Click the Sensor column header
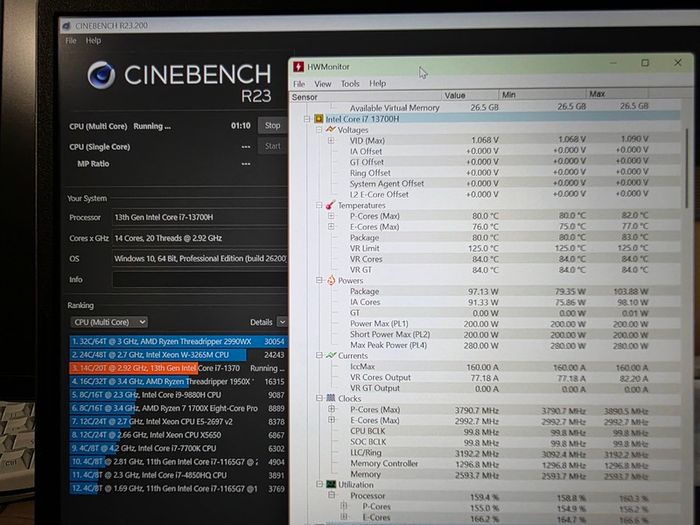 coord(366,96)
